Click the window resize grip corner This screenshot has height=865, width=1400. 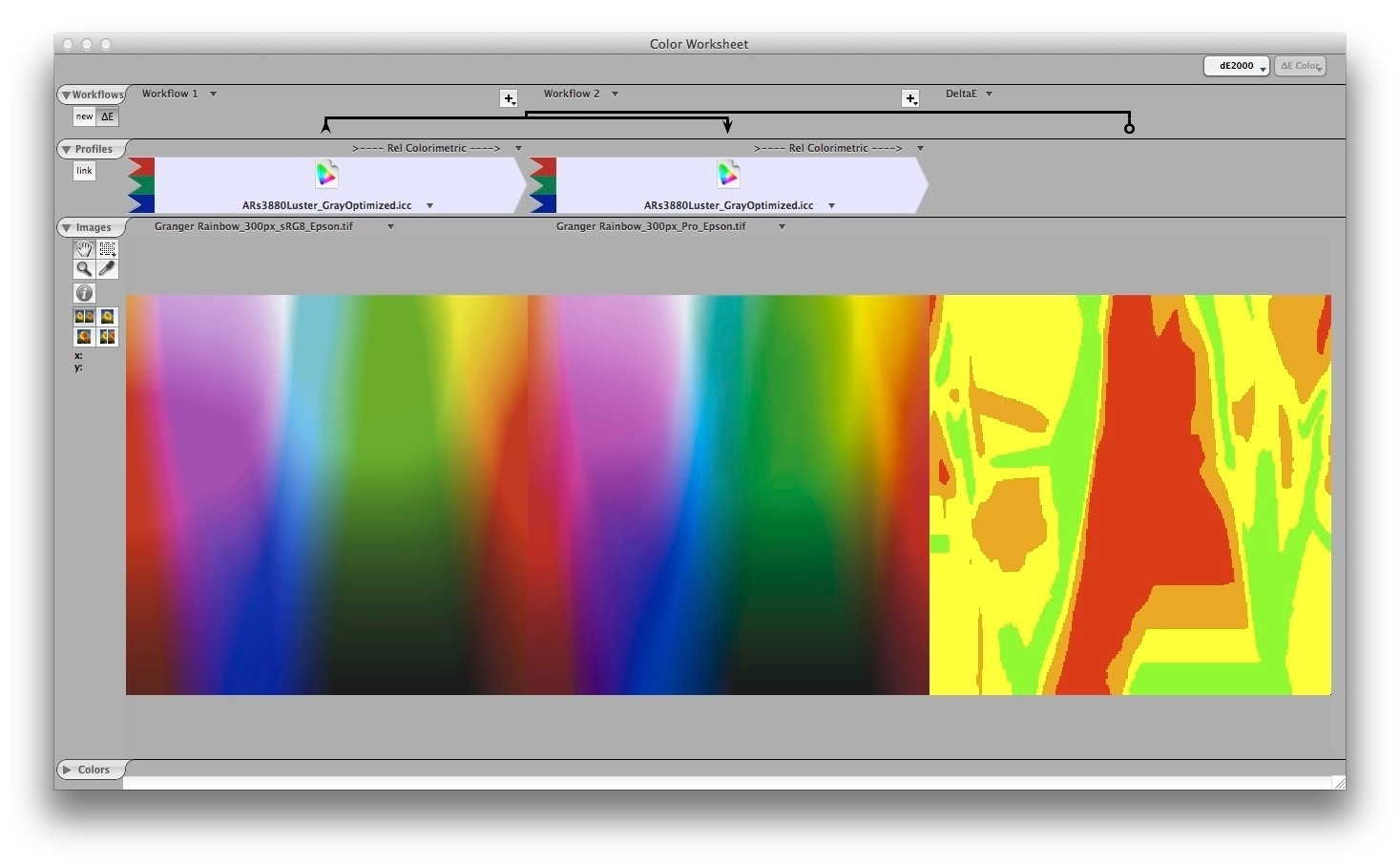(1339, 782)
